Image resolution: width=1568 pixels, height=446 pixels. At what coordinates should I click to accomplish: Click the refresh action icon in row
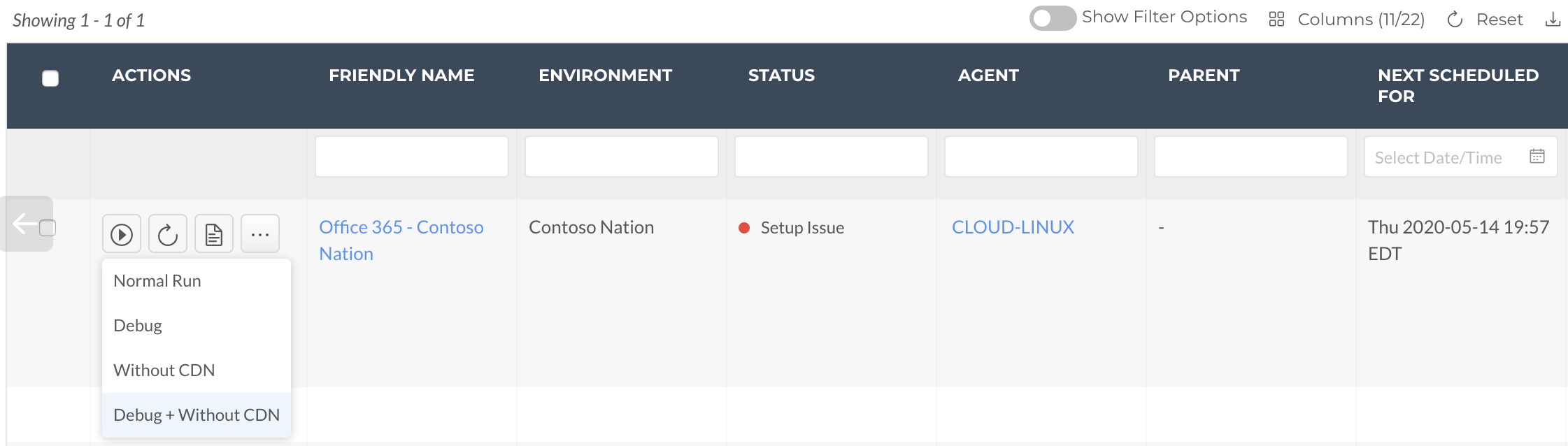[x=168, y=233]
